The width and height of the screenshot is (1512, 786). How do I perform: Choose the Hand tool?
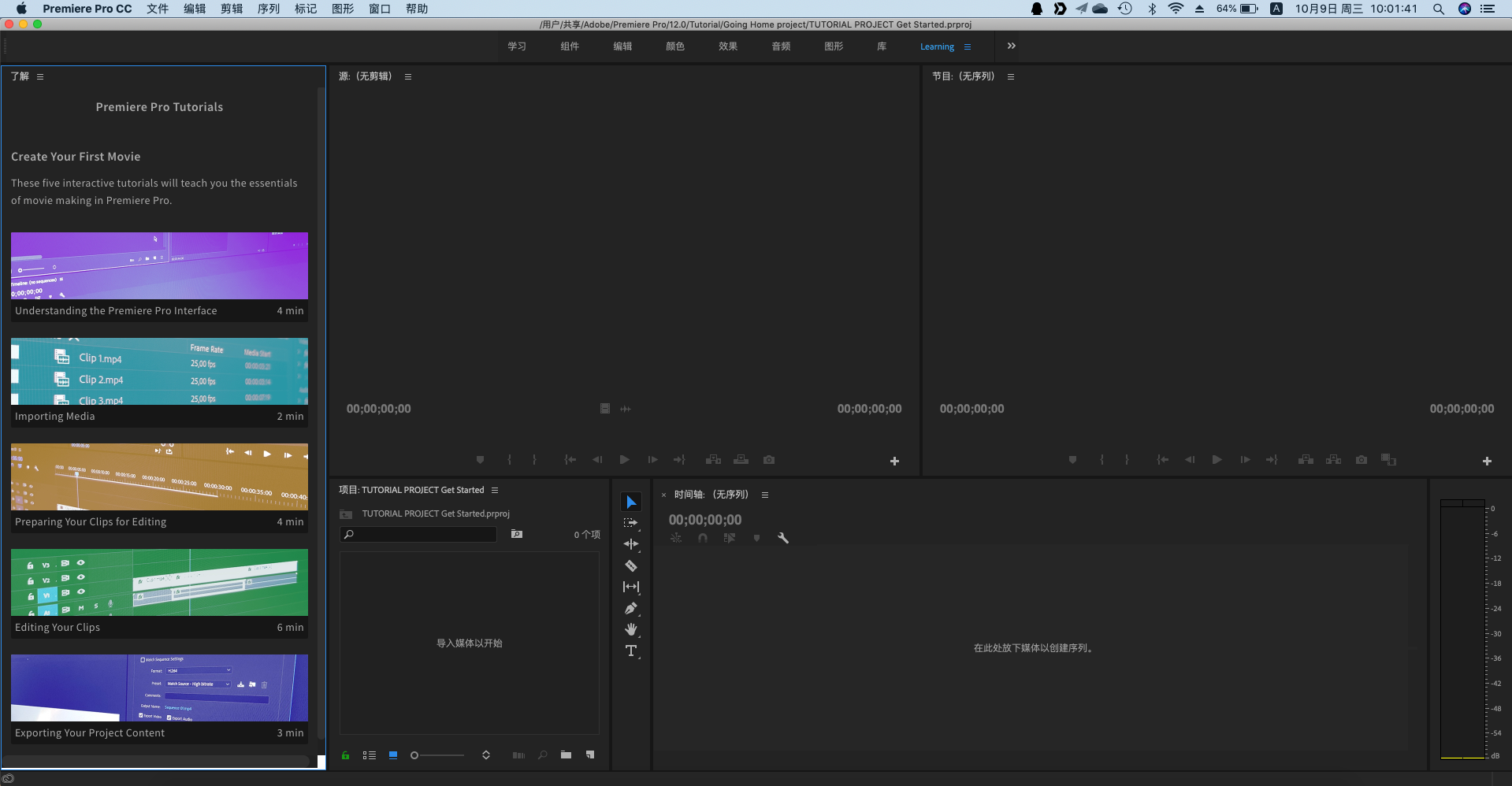pyautogui.click(x=630, y=629)
